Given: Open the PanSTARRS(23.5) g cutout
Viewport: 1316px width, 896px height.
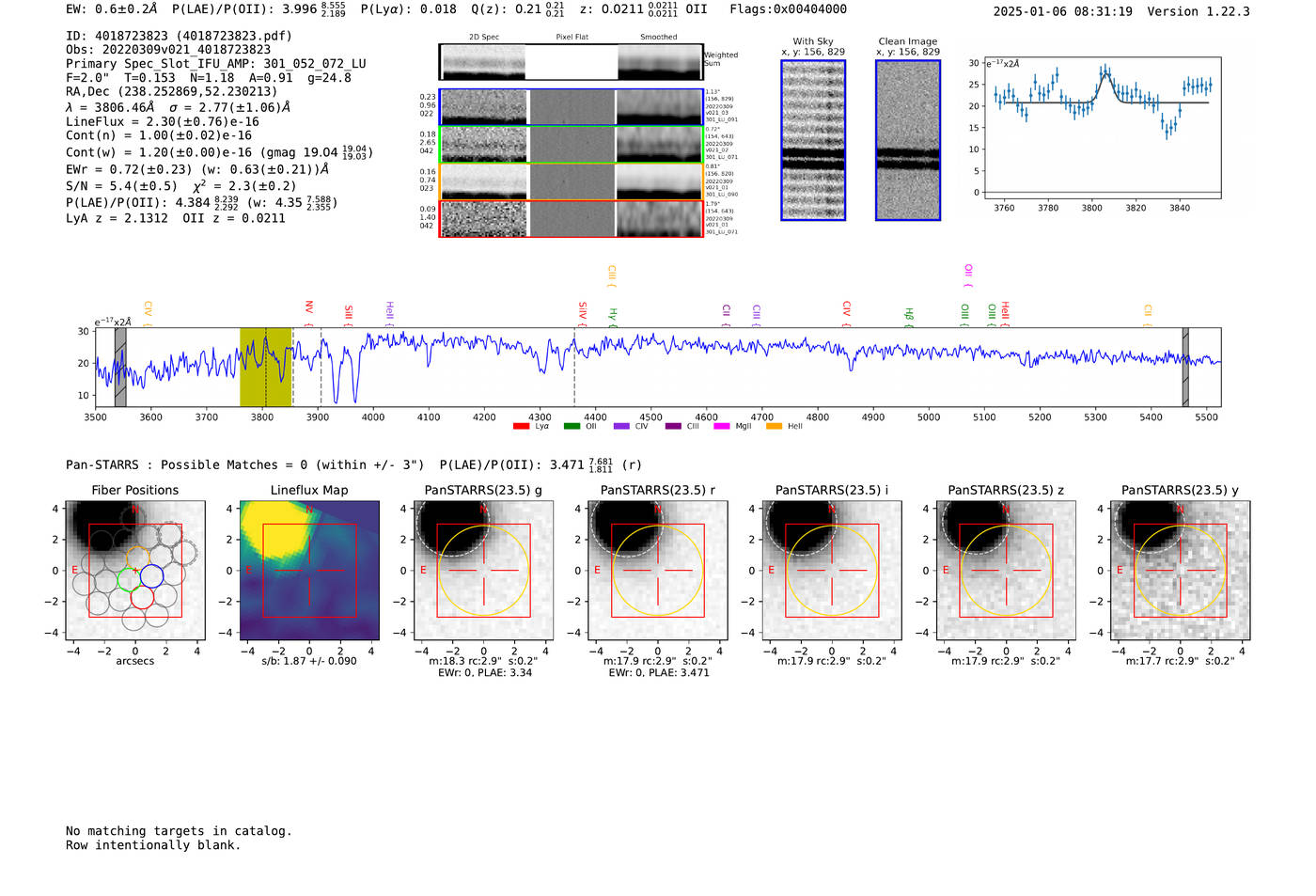Looking at the screenshot, I should pos(483,571).
